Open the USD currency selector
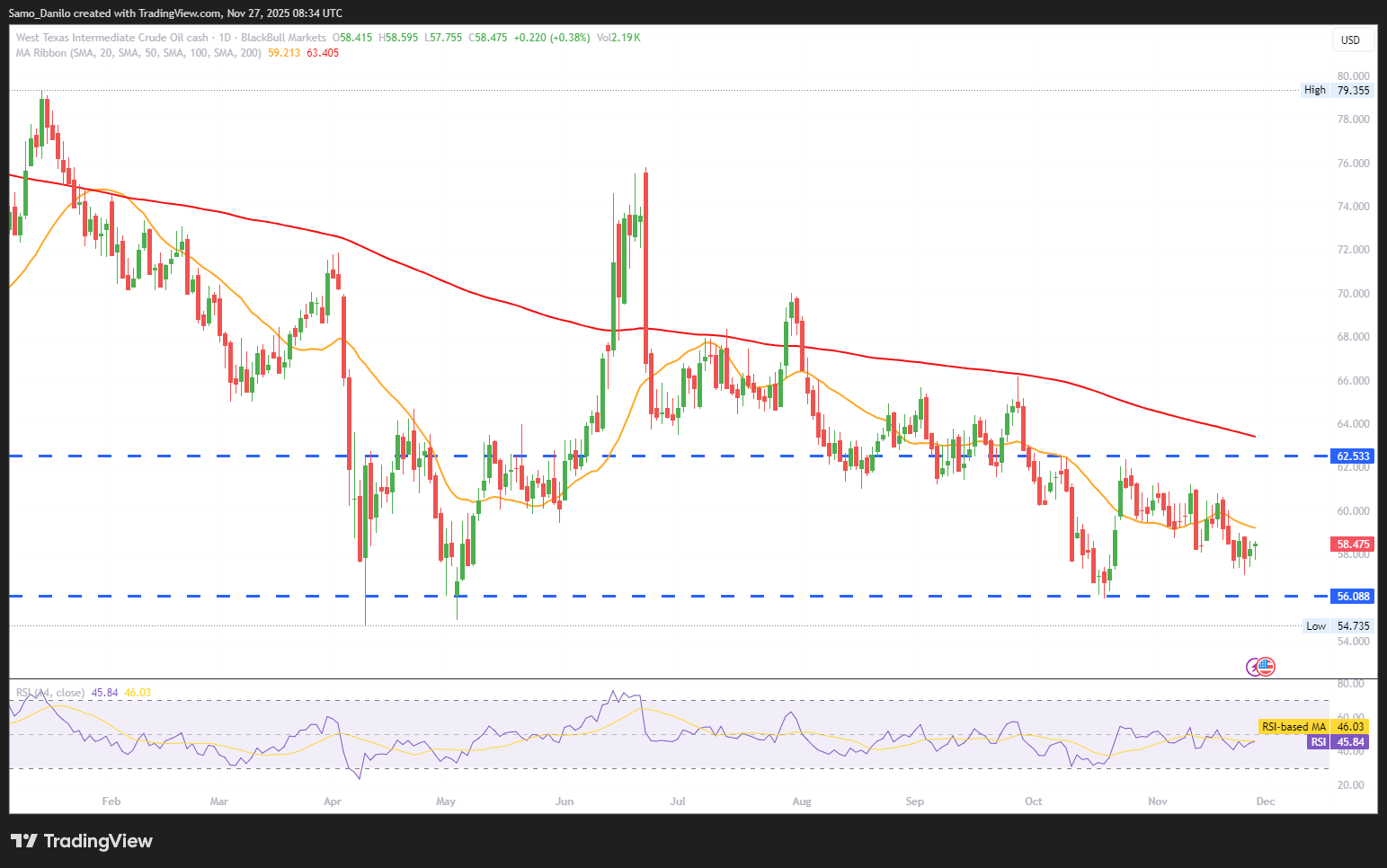Image resolution: width=1387 pixels, height=868 pixels. tap(1350, 40)
